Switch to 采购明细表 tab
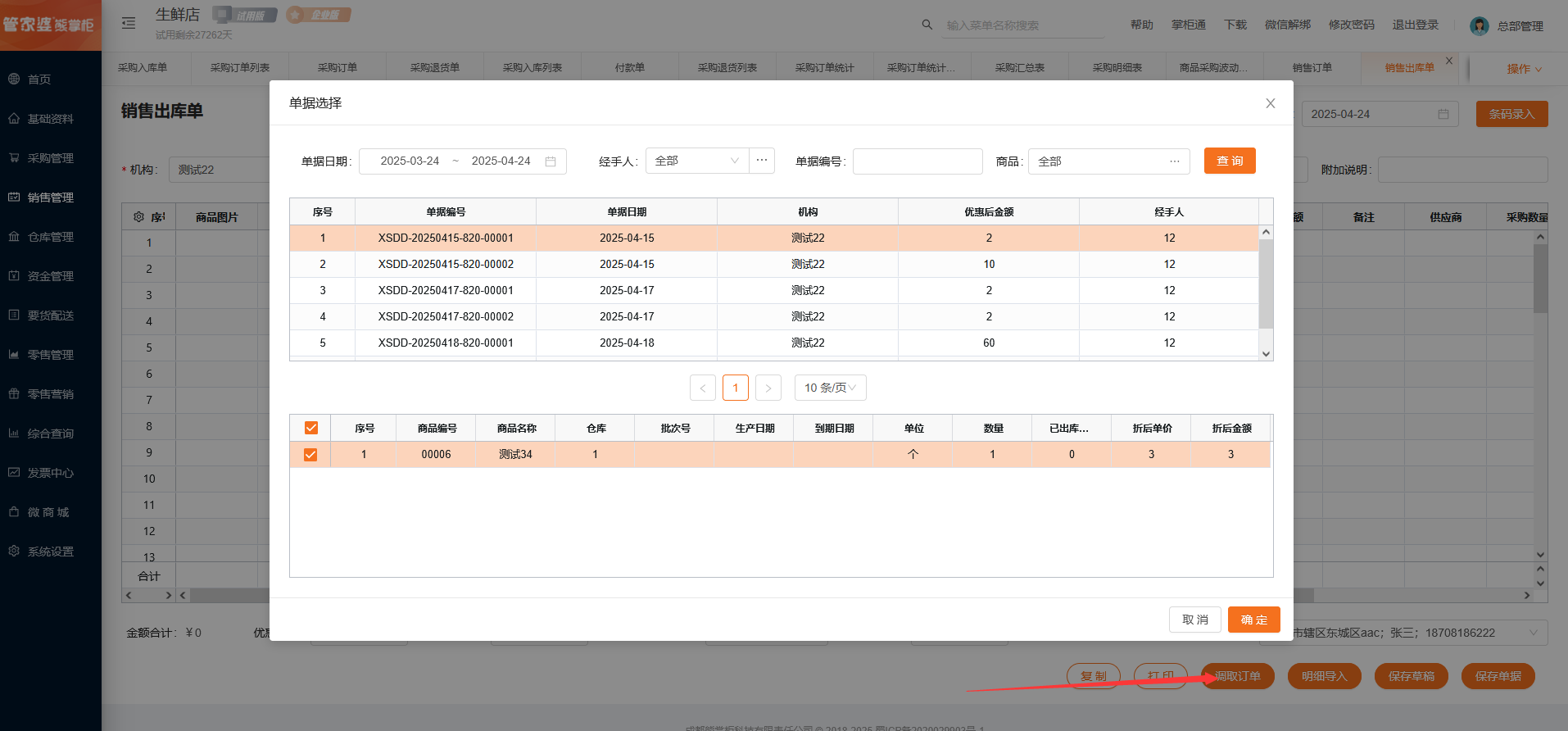 pos(1117,68)
